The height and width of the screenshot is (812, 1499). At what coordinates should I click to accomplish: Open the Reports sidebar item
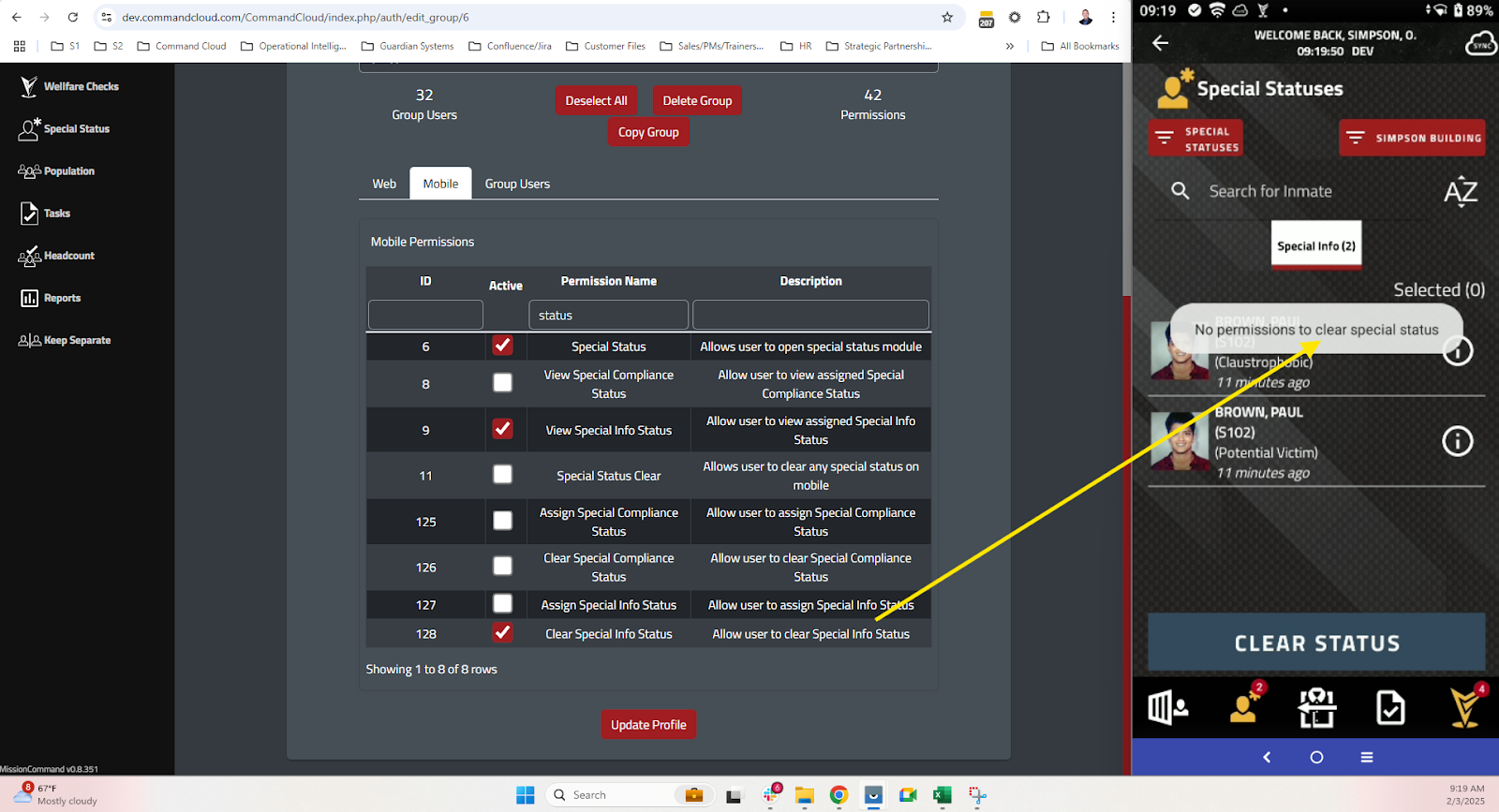coord(52,298)
